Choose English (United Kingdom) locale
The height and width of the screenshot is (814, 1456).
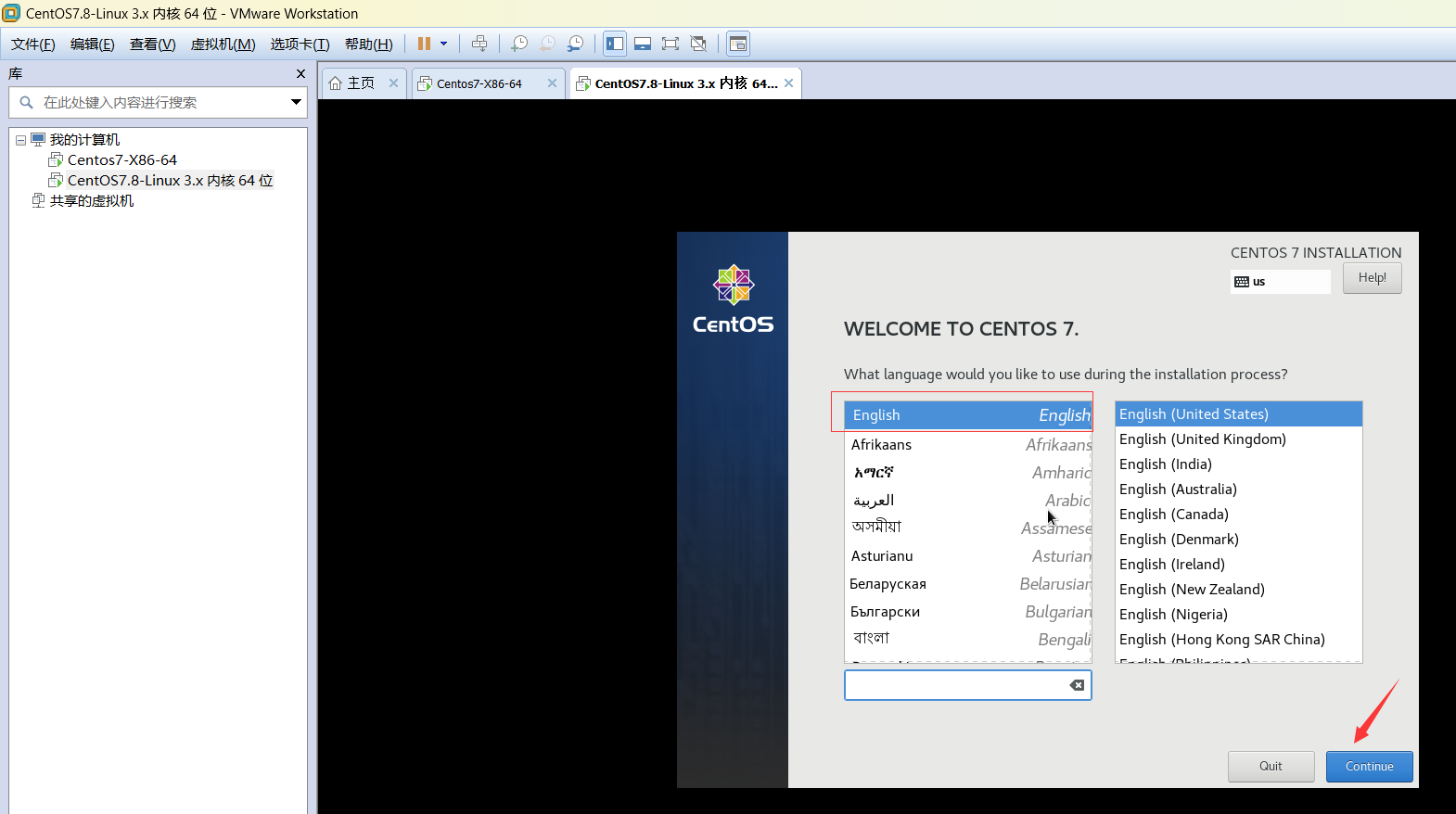(x=1238, y=439)
